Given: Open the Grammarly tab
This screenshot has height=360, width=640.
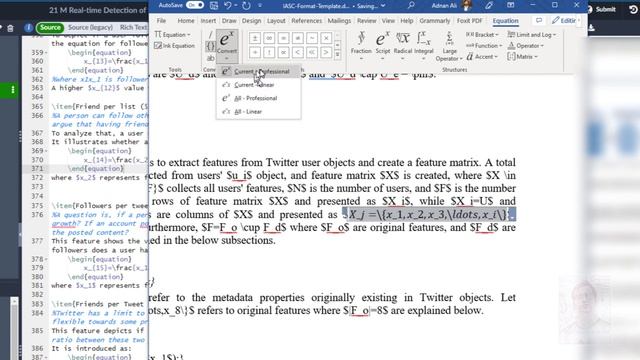Looking at the screenshot, I should tap(435, 20).
